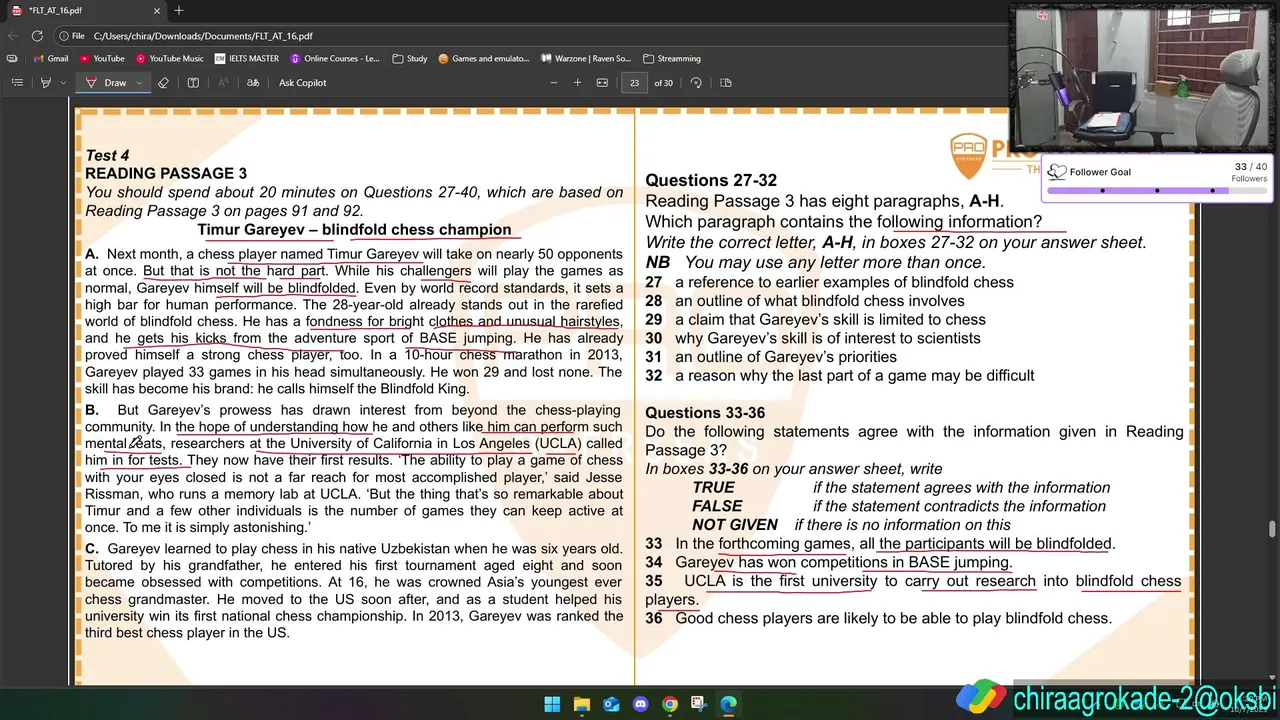Expand the Draw tool options arrow

[139, 83]
